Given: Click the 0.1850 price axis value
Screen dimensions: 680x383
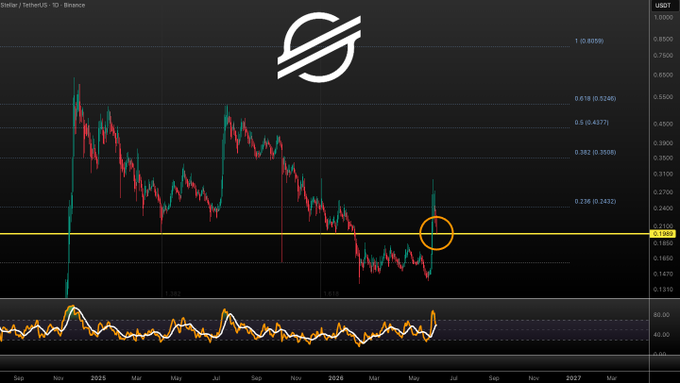Looking at the screenshot, I should 663,244.
